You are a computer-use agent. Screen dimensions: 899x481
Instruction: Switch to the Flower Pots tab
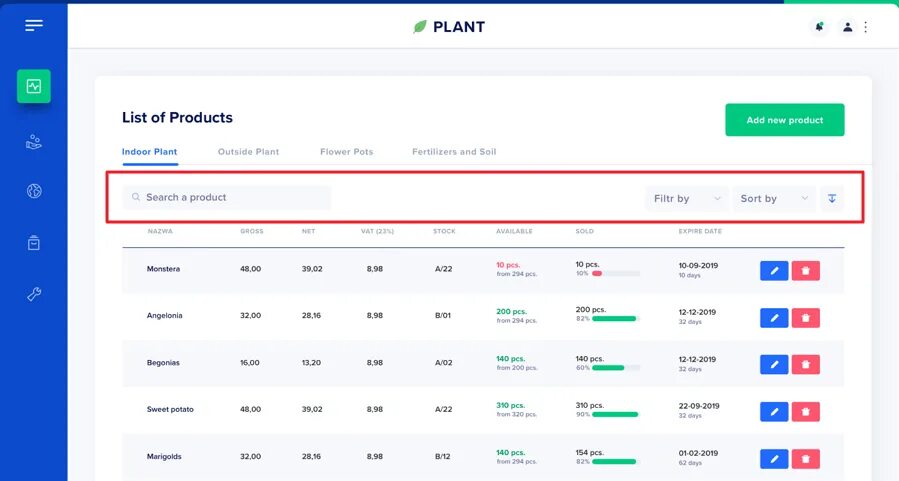tap(346, 152)
